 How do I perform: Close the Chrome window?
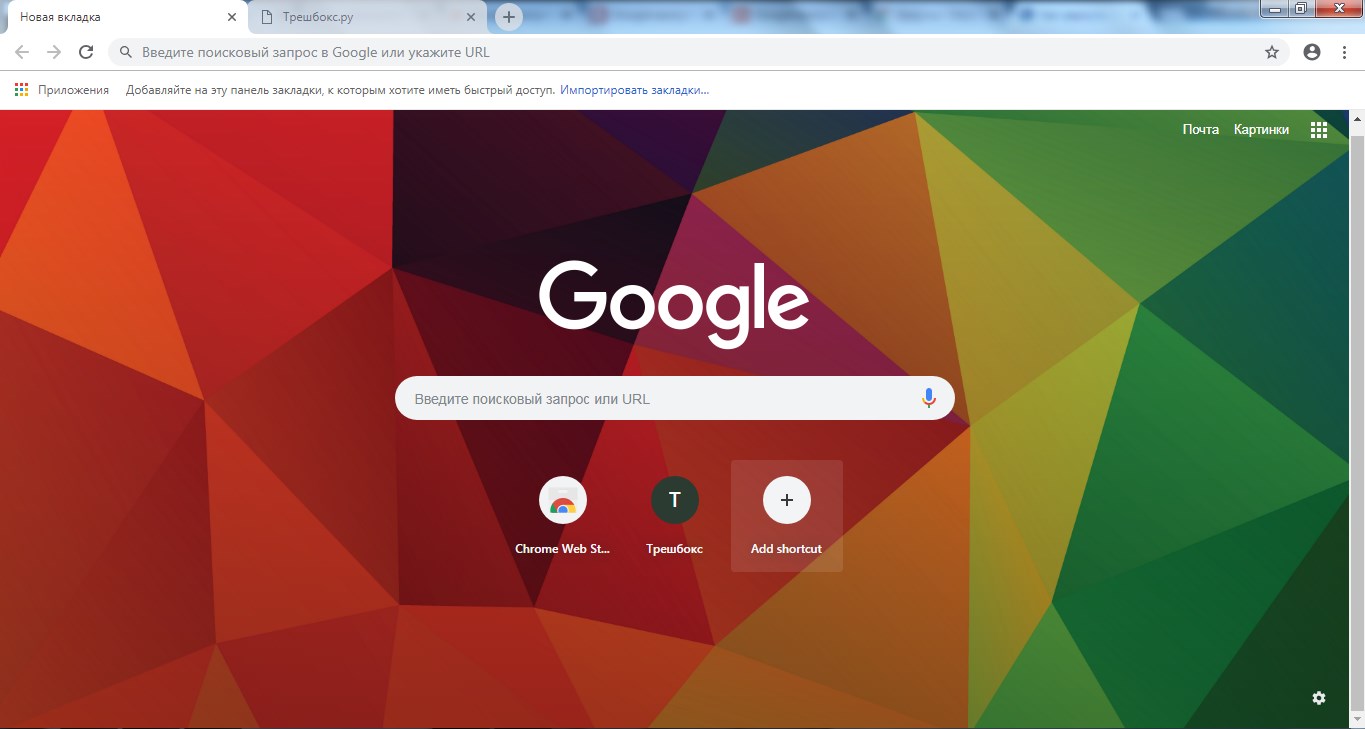click(x=1337, y=8)
